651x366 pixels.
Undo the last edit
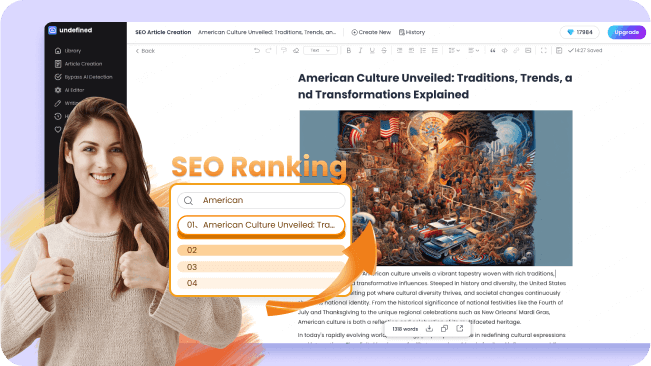click(257, 51)
